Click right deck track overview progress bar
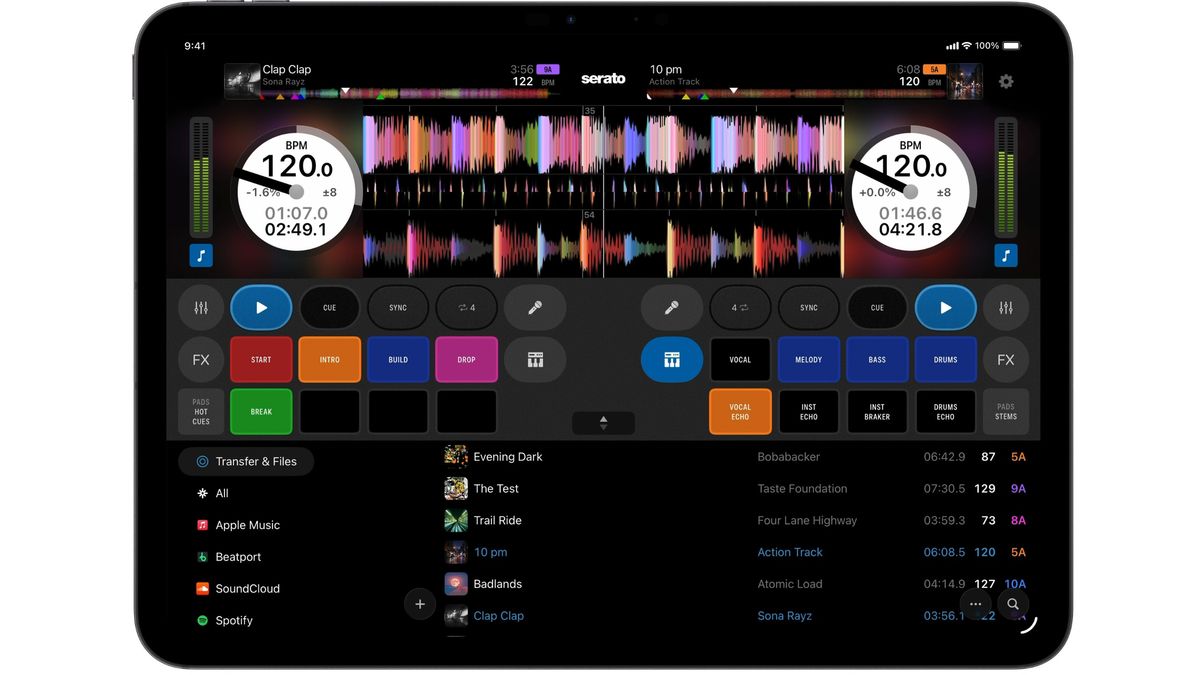This screenshot has width=1200, height=675. coord(795,94)
